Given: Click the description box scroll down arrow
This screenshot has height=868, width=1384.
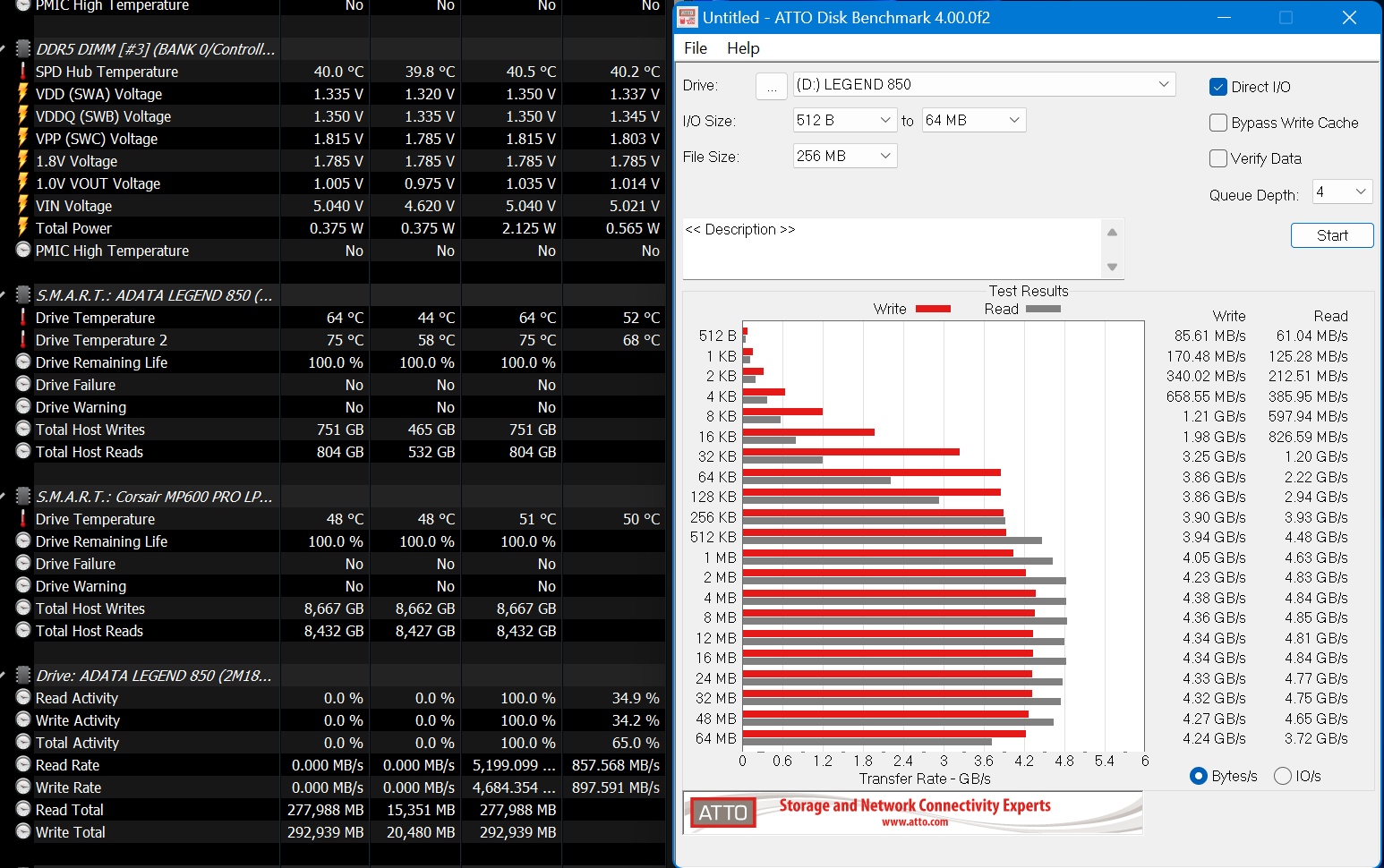Looking at the screenshot, I should click(x=1113, y=267).
